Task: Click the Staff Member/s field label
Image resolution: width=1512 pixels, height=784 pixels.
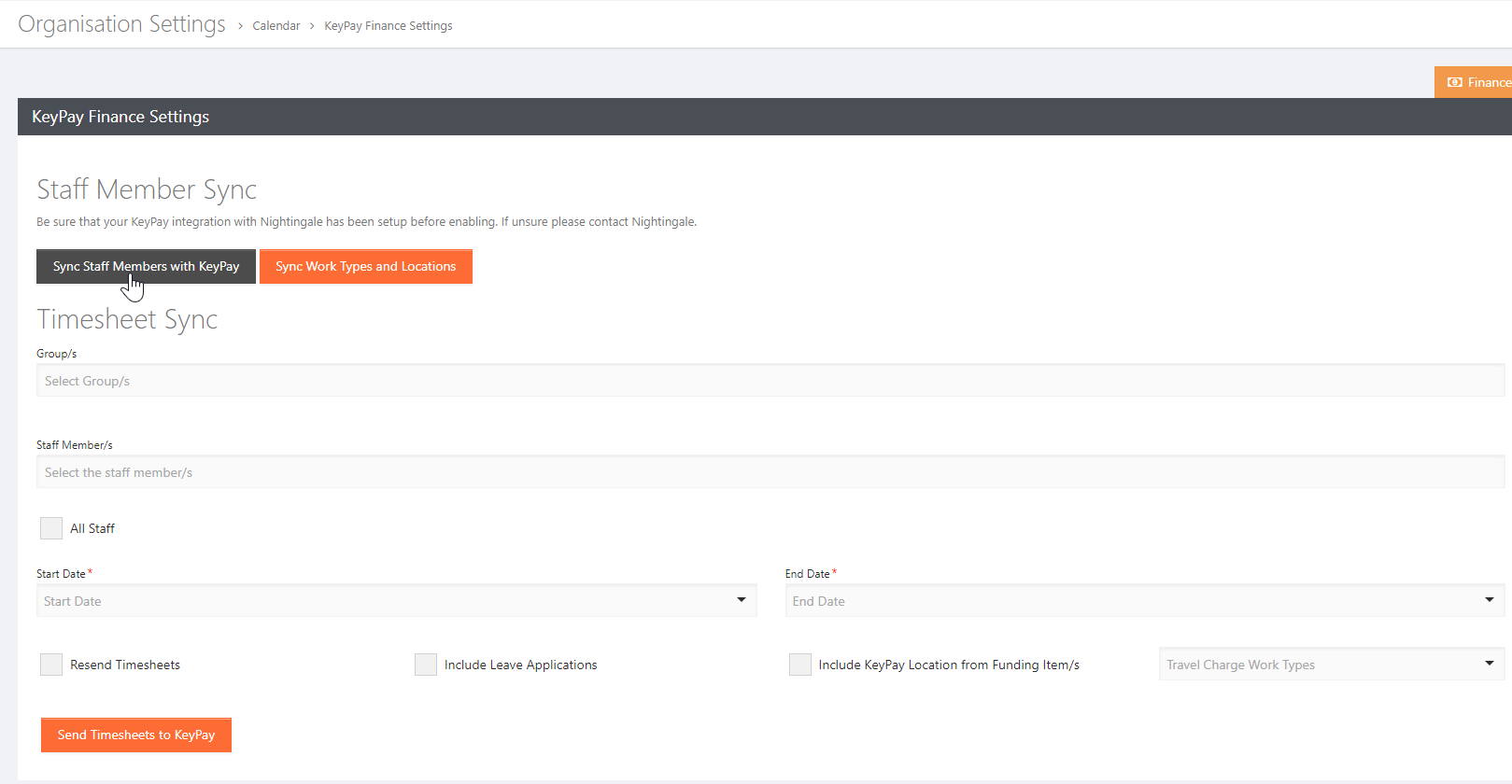Action: point(75,445)
